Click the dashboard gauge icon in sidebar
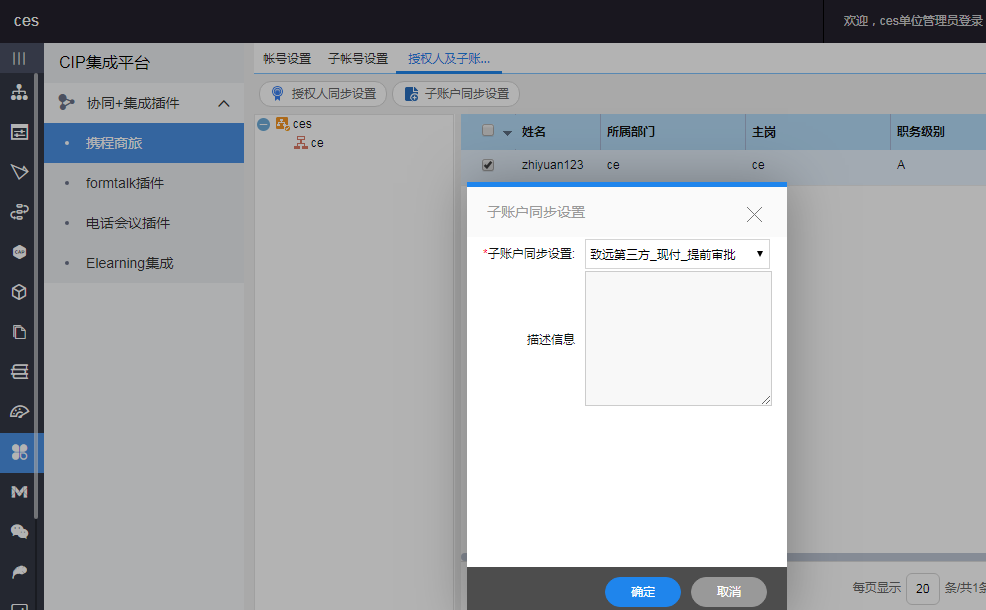This screenshot has width=986, height=610. click(19, 412)
